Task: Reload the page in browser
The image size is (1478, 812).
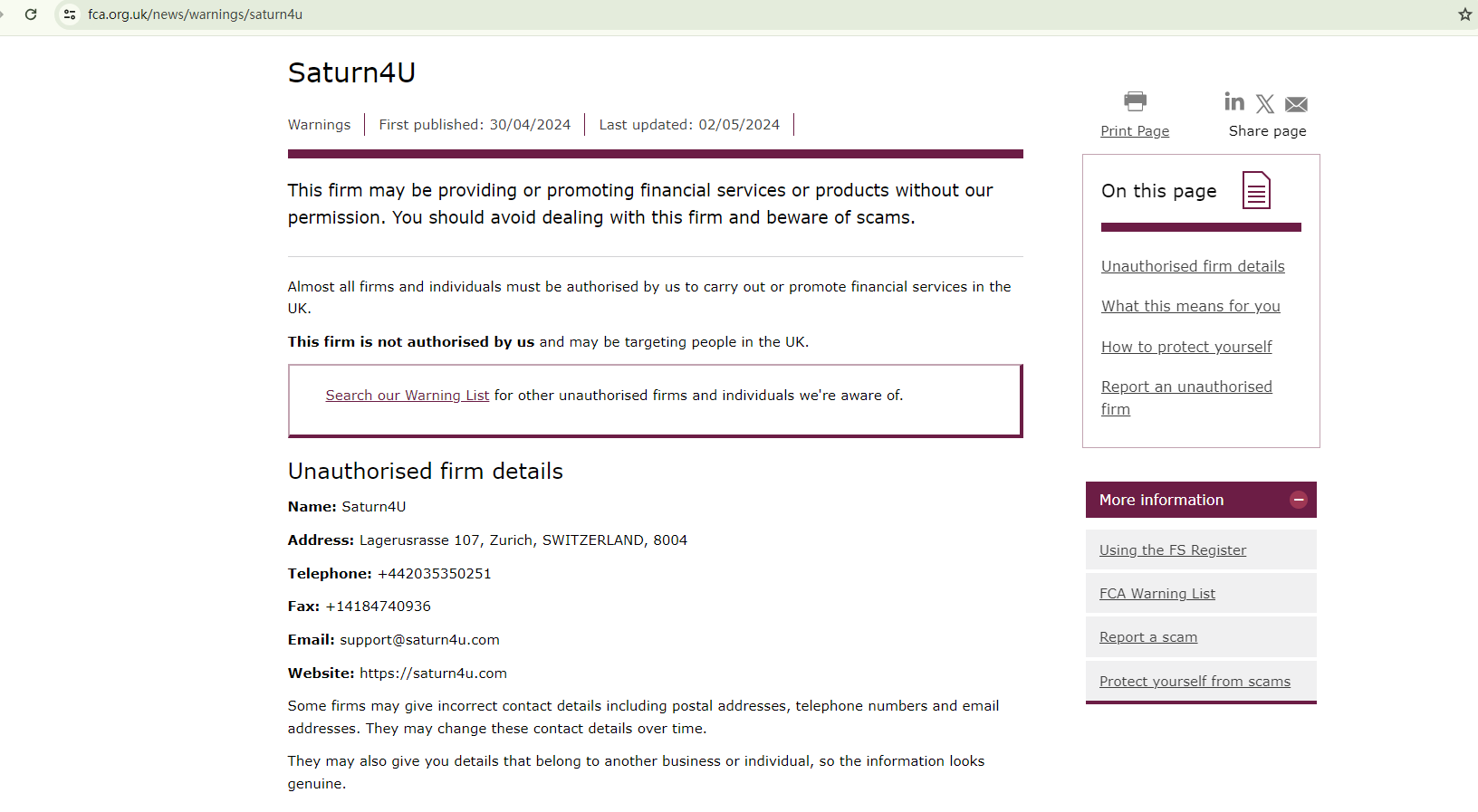Action: click(31, 14)
